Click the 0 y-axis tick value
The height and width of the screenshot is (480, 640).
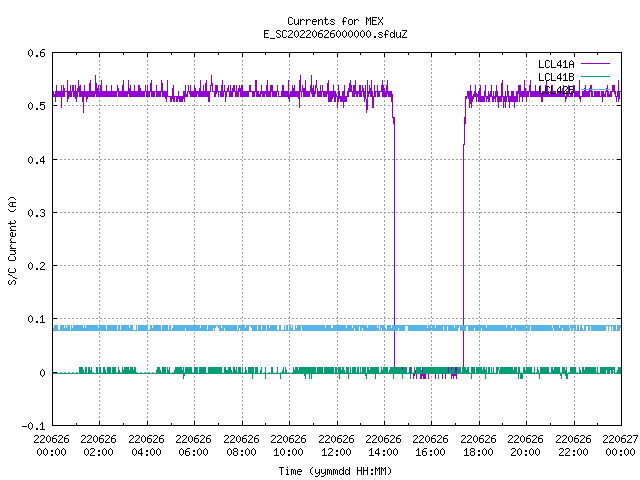point(42,373)
